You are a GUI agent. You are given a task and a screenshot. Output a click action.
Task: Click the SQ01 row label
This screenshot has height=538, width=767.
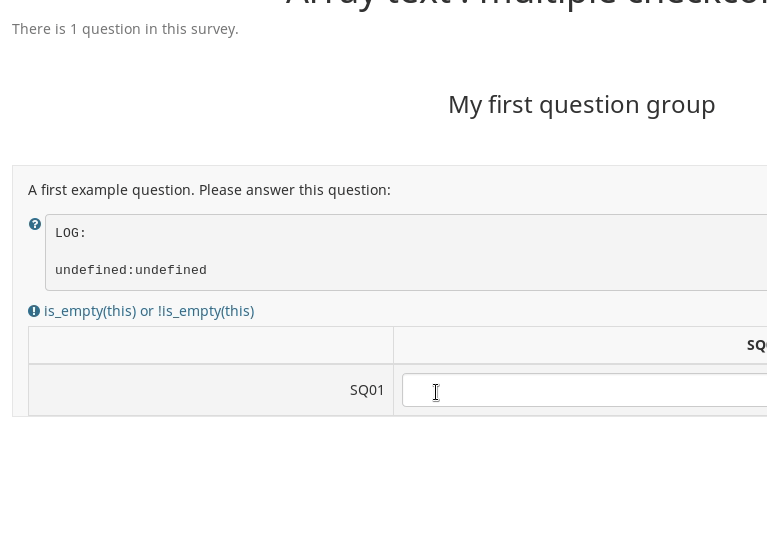(367, 390)
